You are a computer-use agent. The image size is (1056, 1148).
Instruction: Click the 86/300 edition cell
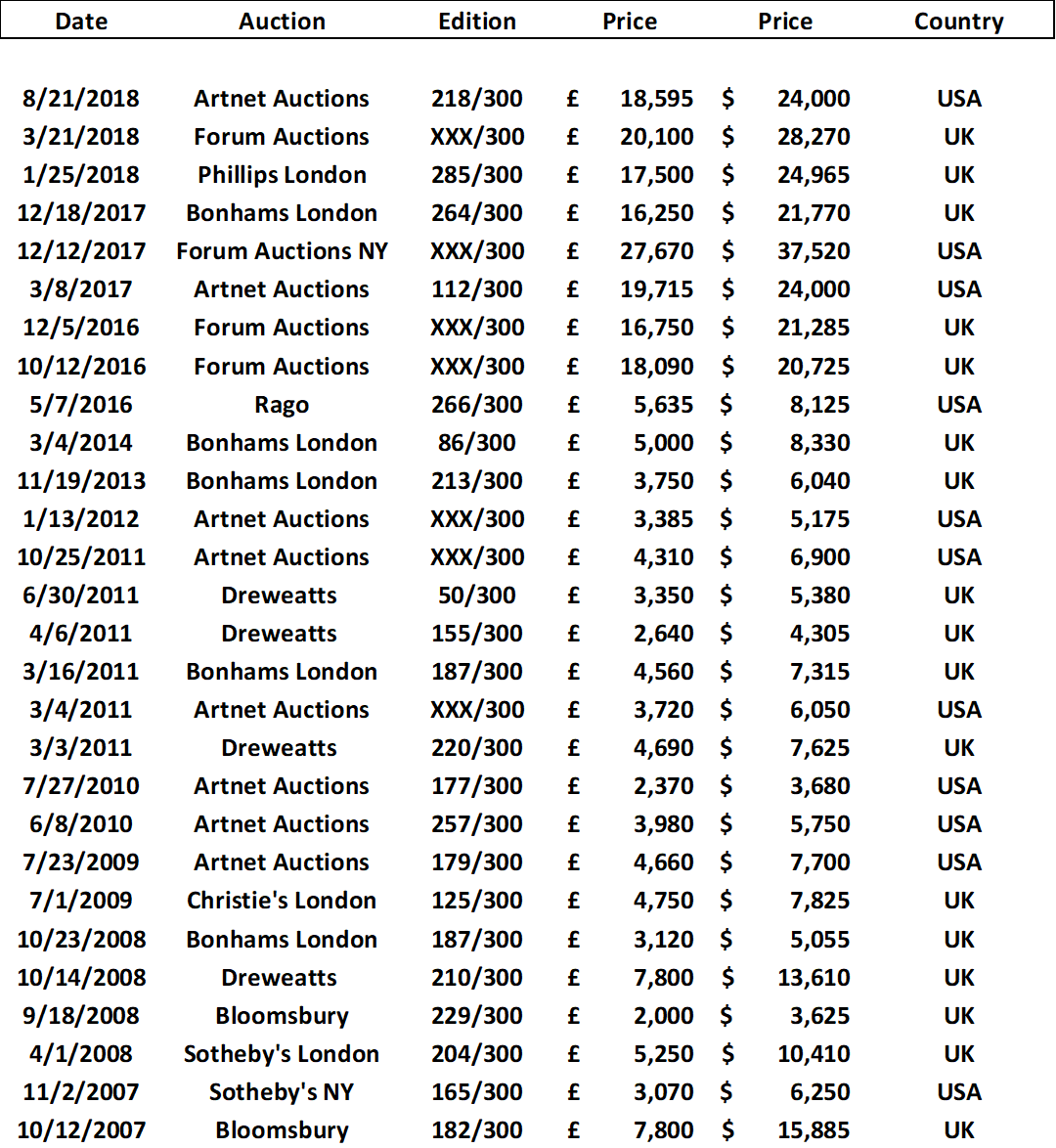[477, 442]
